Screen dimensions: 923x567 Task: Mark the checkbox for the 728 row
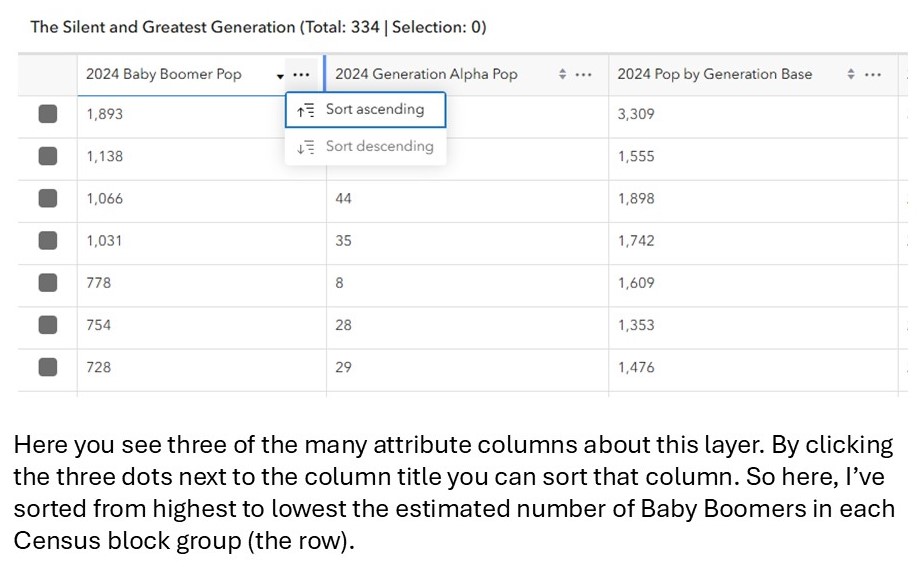48,367
